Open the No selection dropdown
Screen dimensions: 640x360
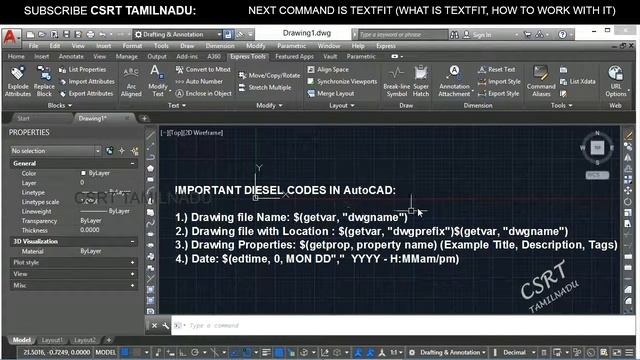click(56, 151)
